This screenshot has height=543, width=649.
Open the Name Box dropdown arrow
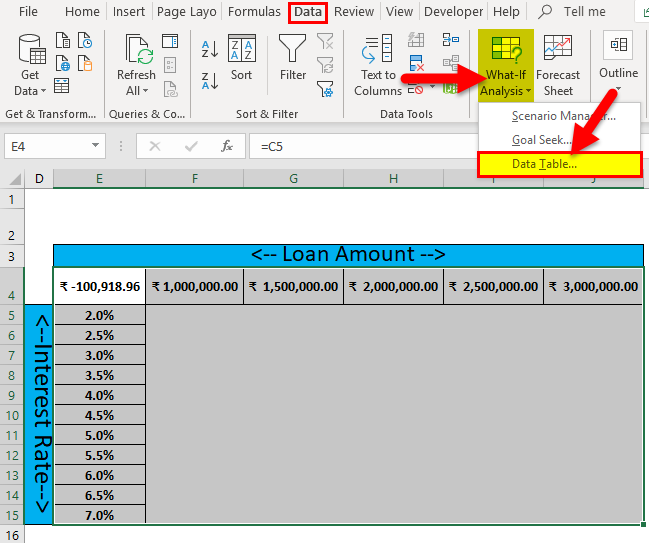click(x=95, y=145)
